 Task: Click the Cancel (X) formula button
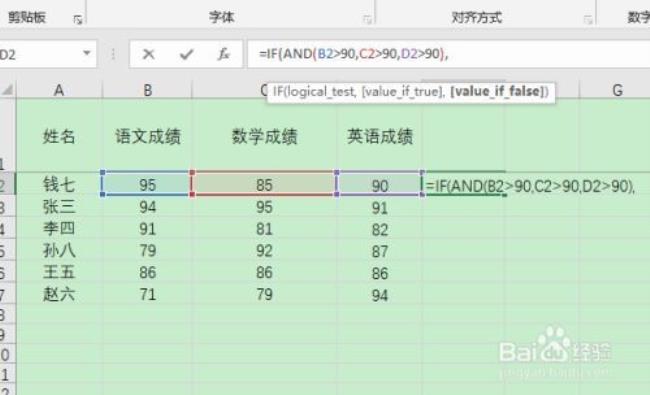click(x=148, y=54)
